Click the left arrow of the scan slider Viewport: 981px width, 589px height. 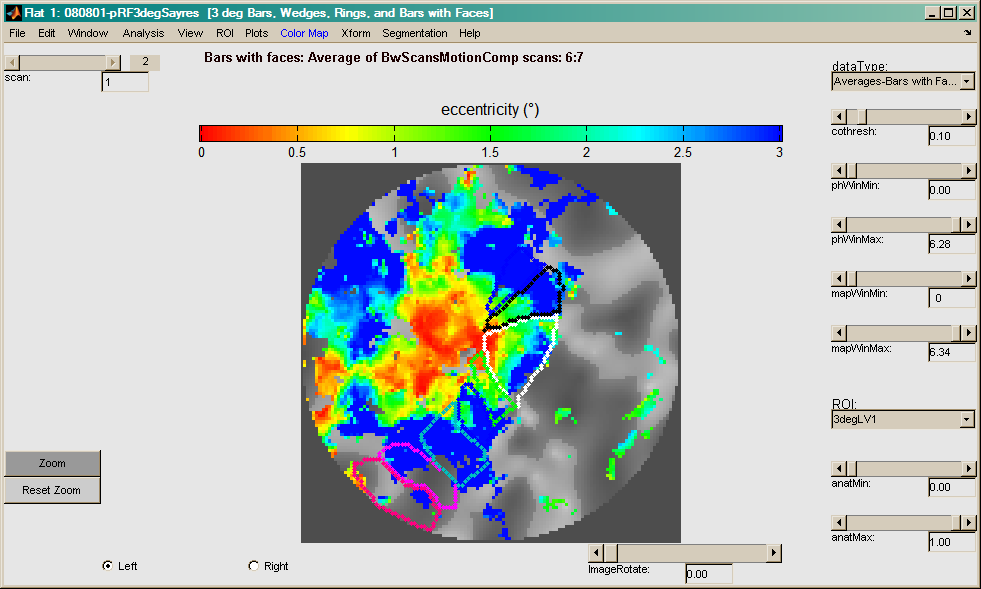pos(11,62)
